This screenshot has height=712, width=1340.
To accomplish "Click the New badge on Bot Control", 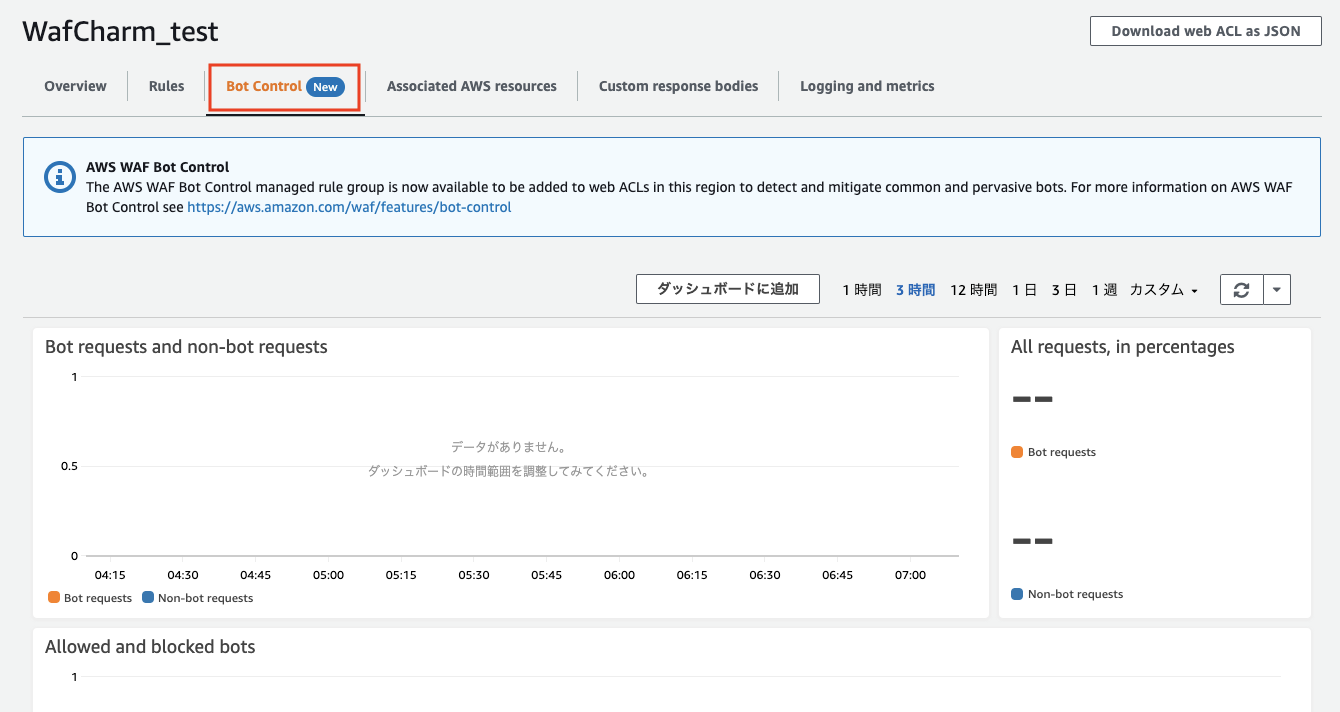I will point(325,87).
